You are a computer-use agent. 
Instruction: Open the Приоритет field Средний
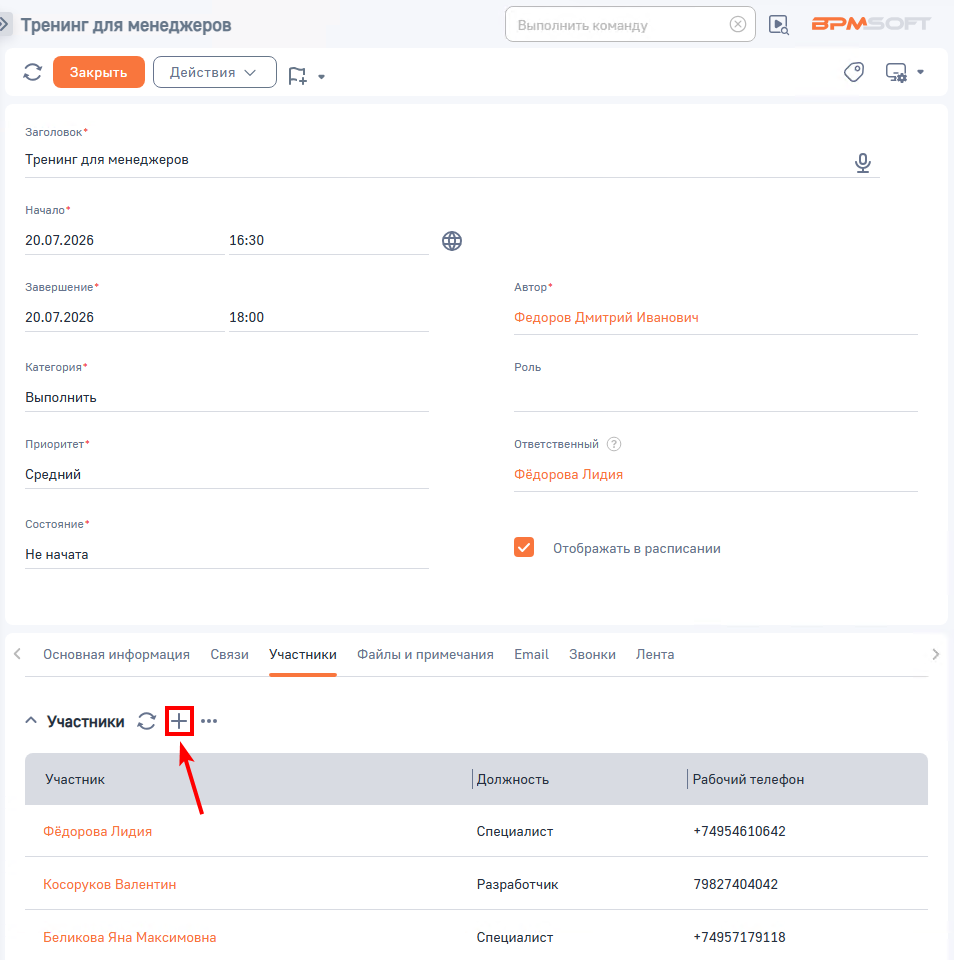pyautogui.click(x=227, y=474)
